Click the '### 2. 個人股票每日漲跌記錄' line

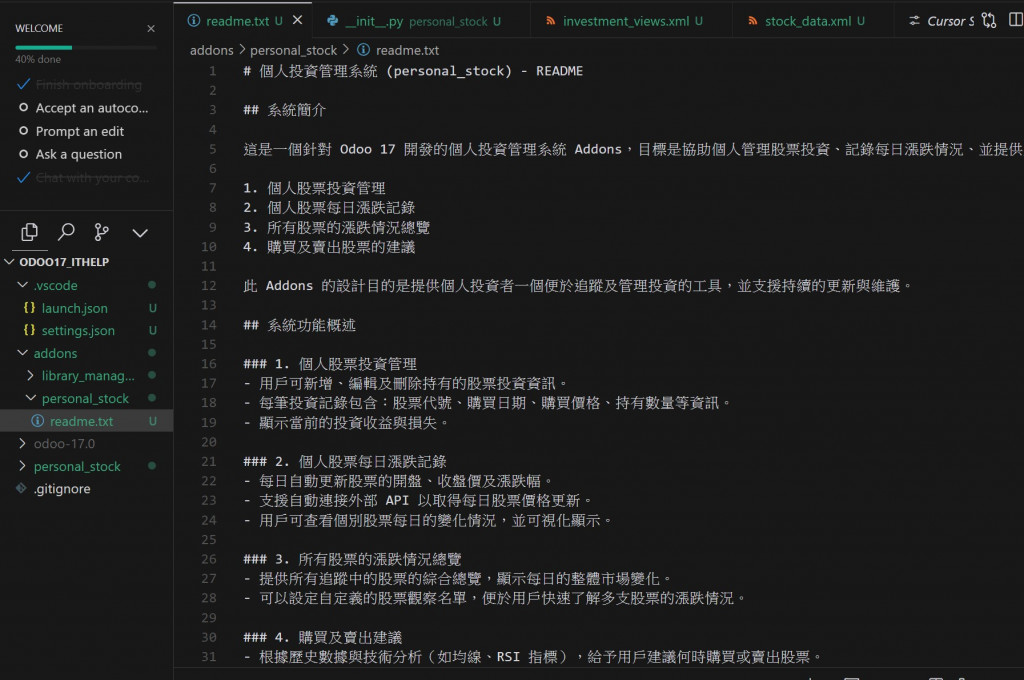point(345,462)
